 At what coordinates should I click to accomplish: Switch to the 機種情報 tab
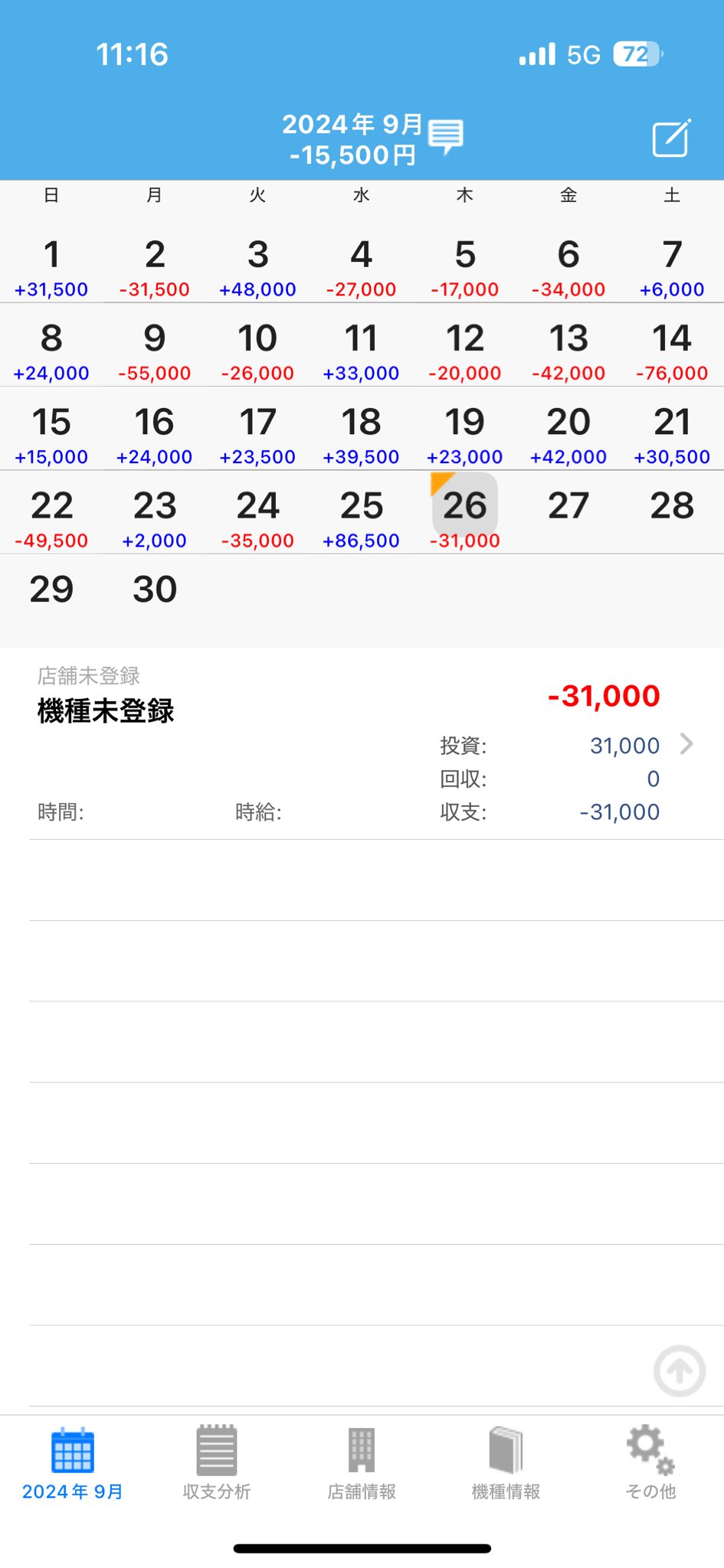pos(506,1462)
